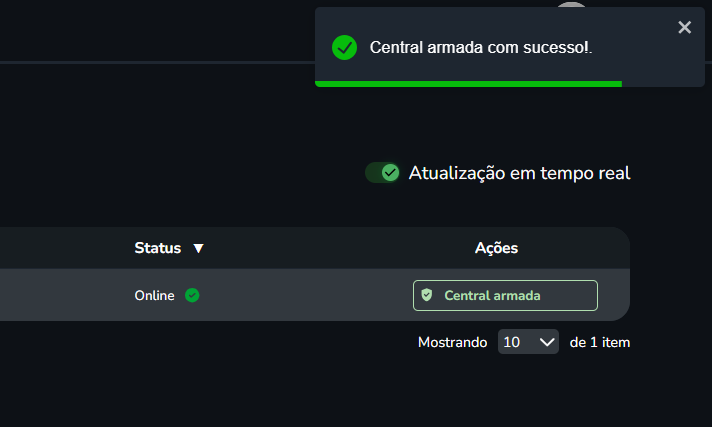
Task: Click the 'de 1 item' count text
Action: pyautogui.click(x=599, y=342)
